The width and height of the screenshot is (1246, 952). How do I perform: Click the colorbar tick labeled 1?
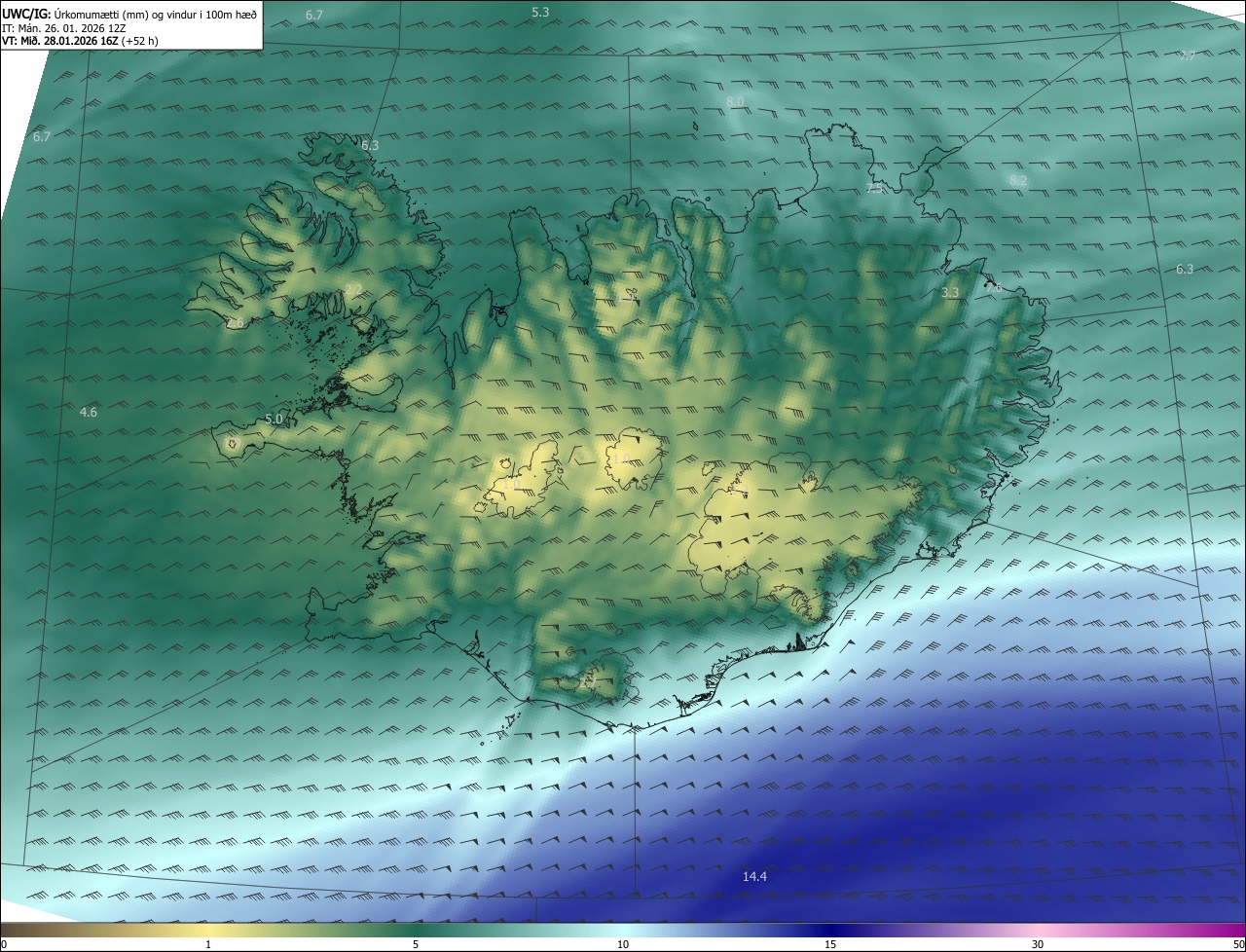click(x=208, y=944)
